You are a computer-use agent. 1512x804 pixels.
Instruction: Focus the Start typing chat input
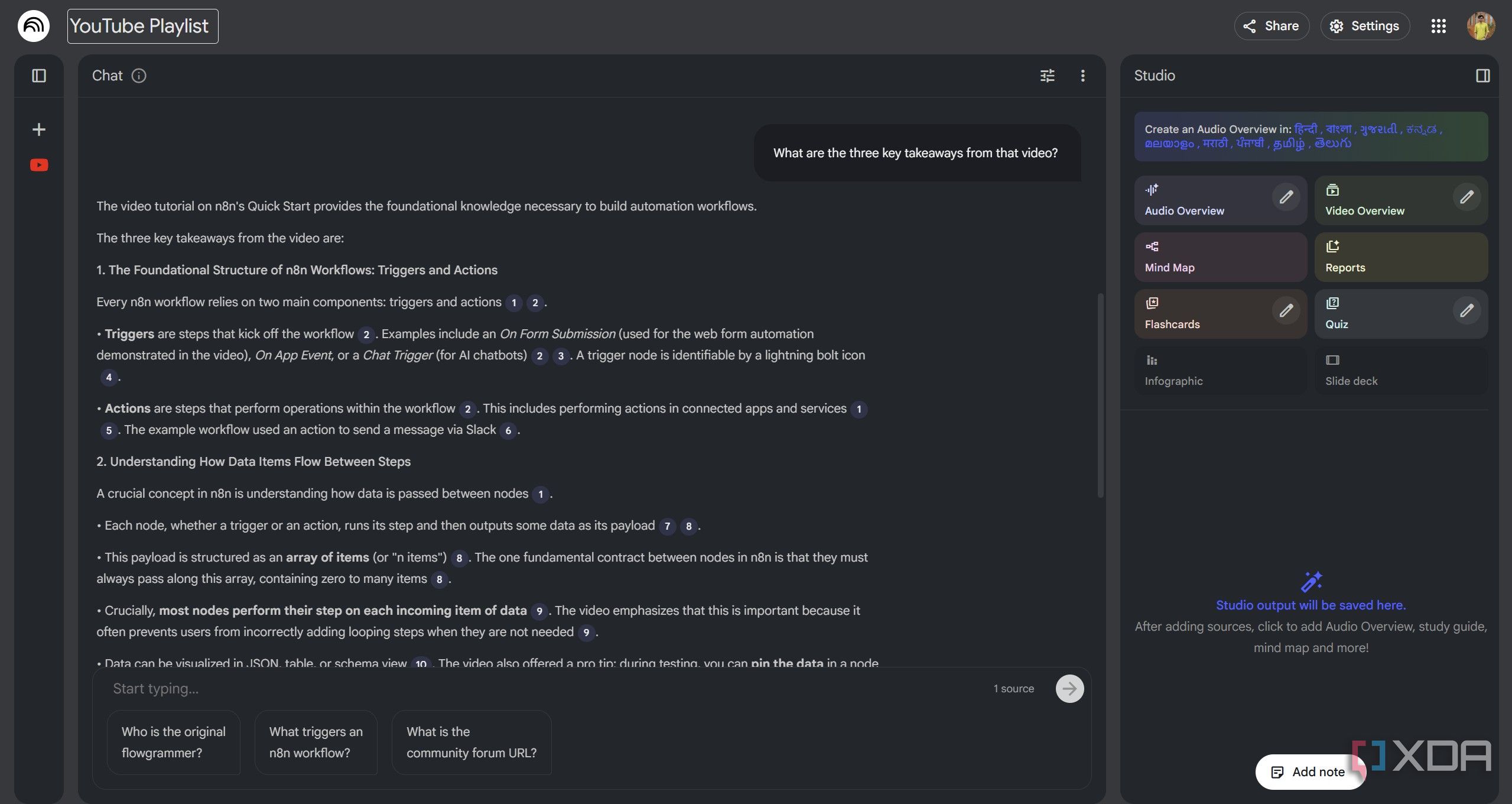pos(544,689)
